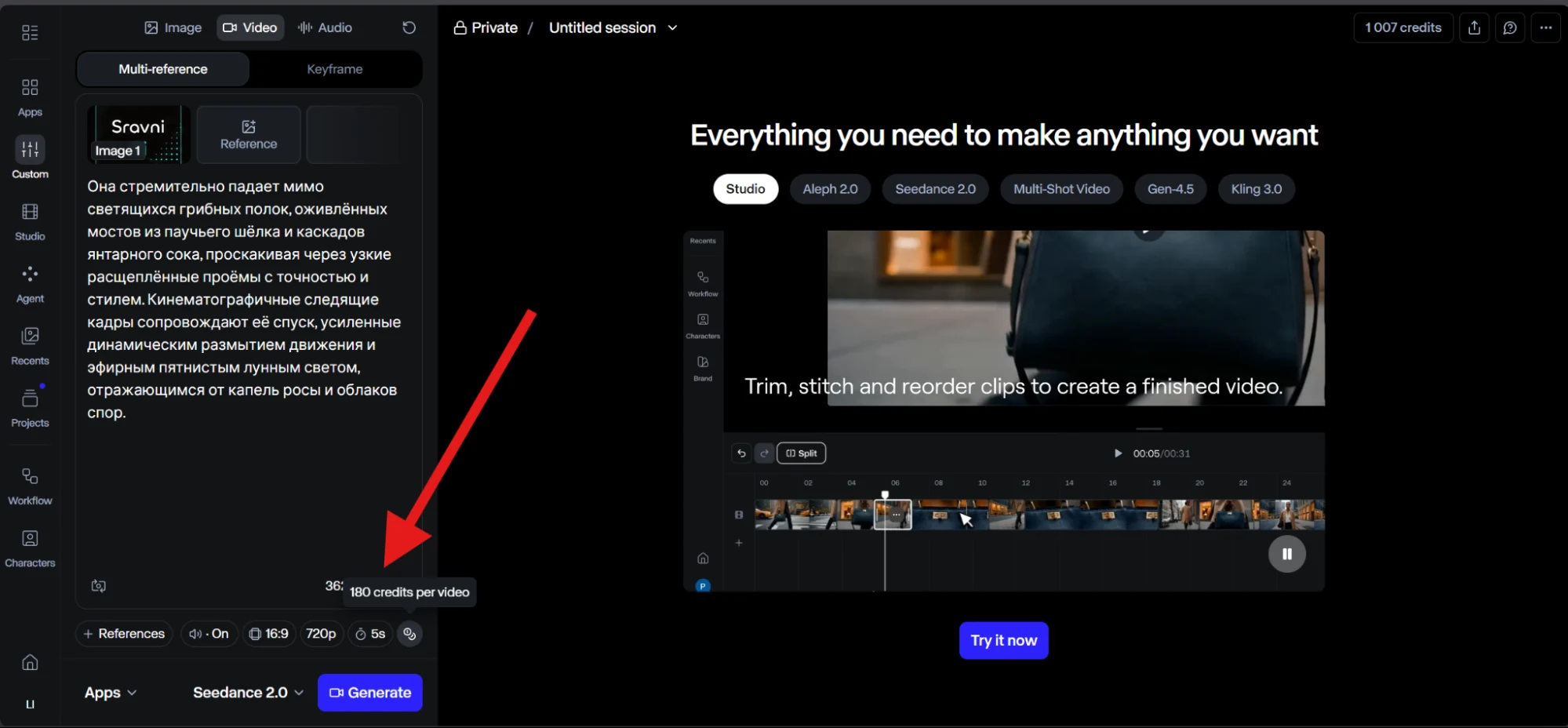Switch to the Image tab

point(173,27)
